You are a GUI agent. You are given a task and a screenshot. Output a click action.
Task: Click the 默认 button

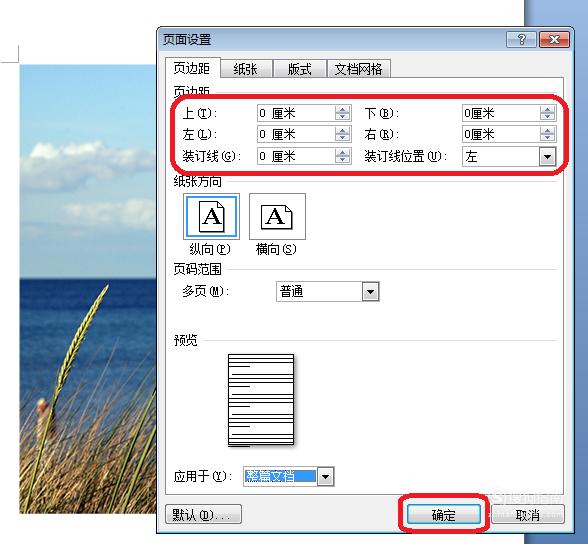pyautogui.click(x=203, y=514)
